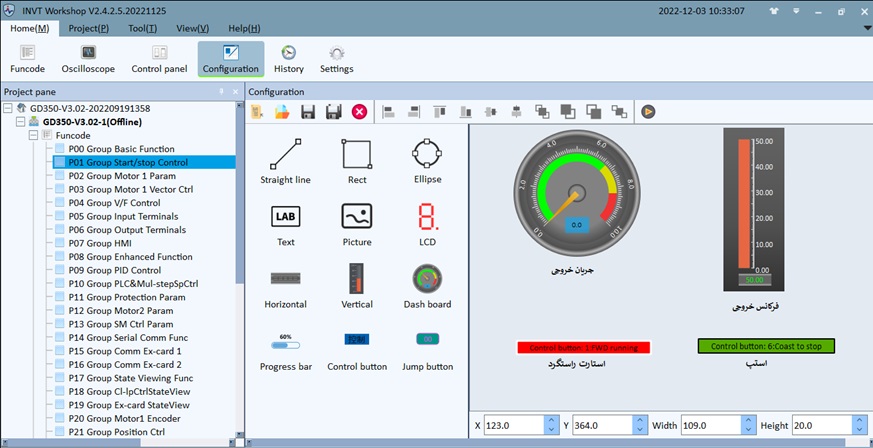Click the second floppy-disk save-as icon
Screen dimensions: 873x448
(x=333, y=112)
